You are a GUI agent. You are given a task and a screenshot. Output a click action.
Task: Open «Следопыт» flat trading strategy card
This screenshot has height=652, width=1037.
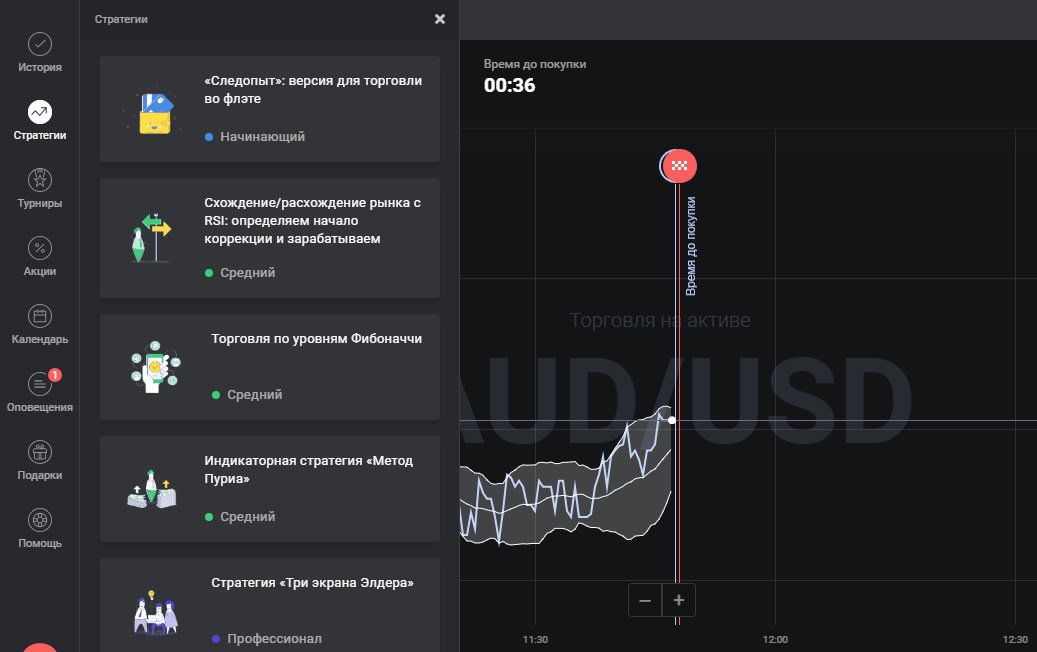270,109
